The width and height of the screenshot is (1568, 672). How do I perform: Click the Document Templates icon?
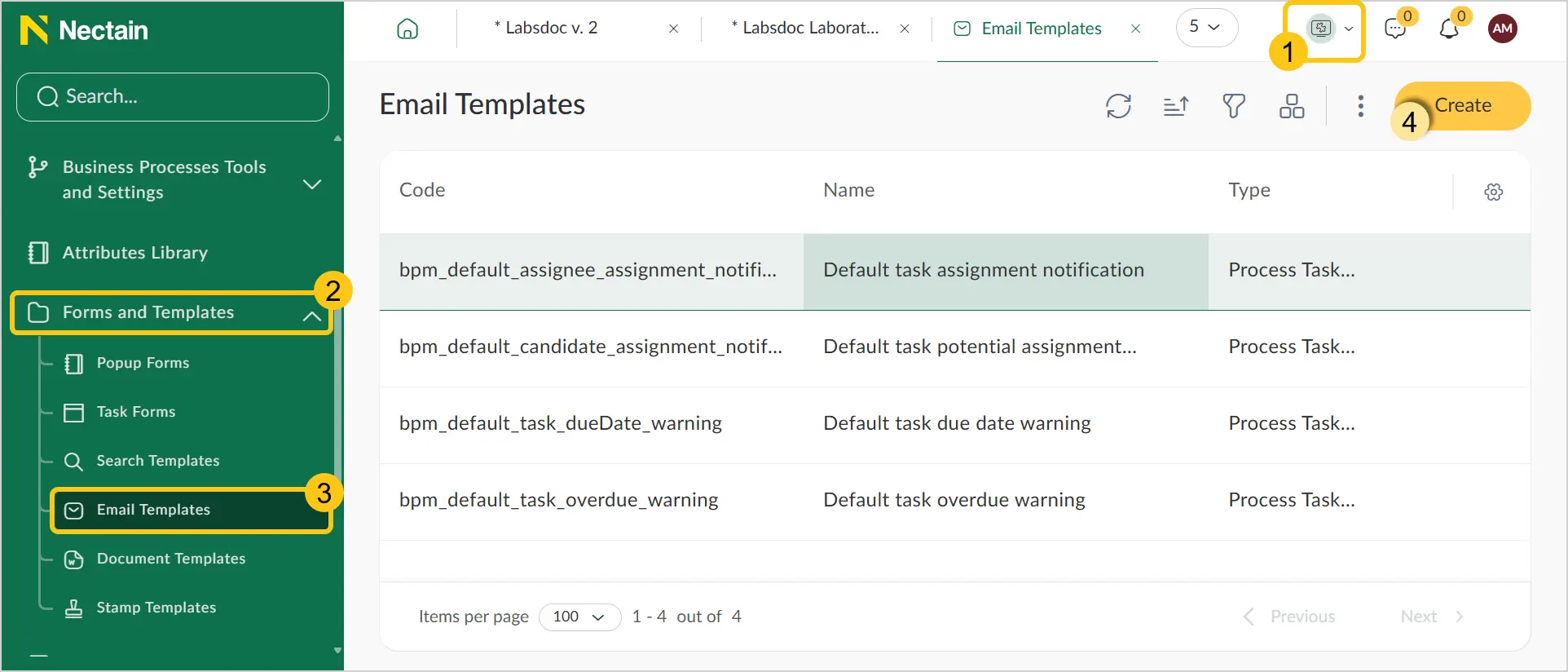tap(73, 559)
